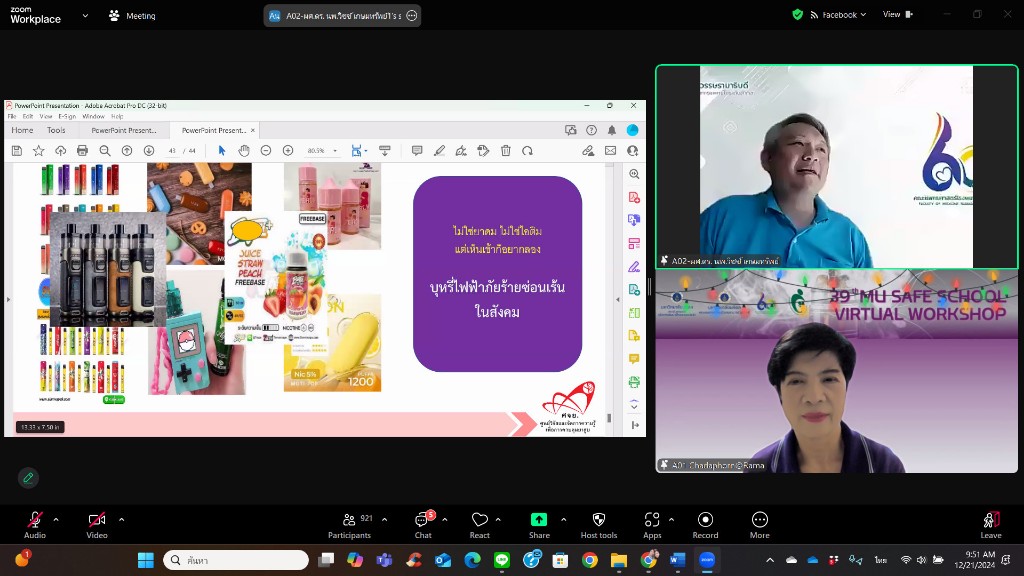This screenshot has width=1024, height=576.
Task: Switch to first PowerPoint Present document tab
Action: tap(124, 131)
